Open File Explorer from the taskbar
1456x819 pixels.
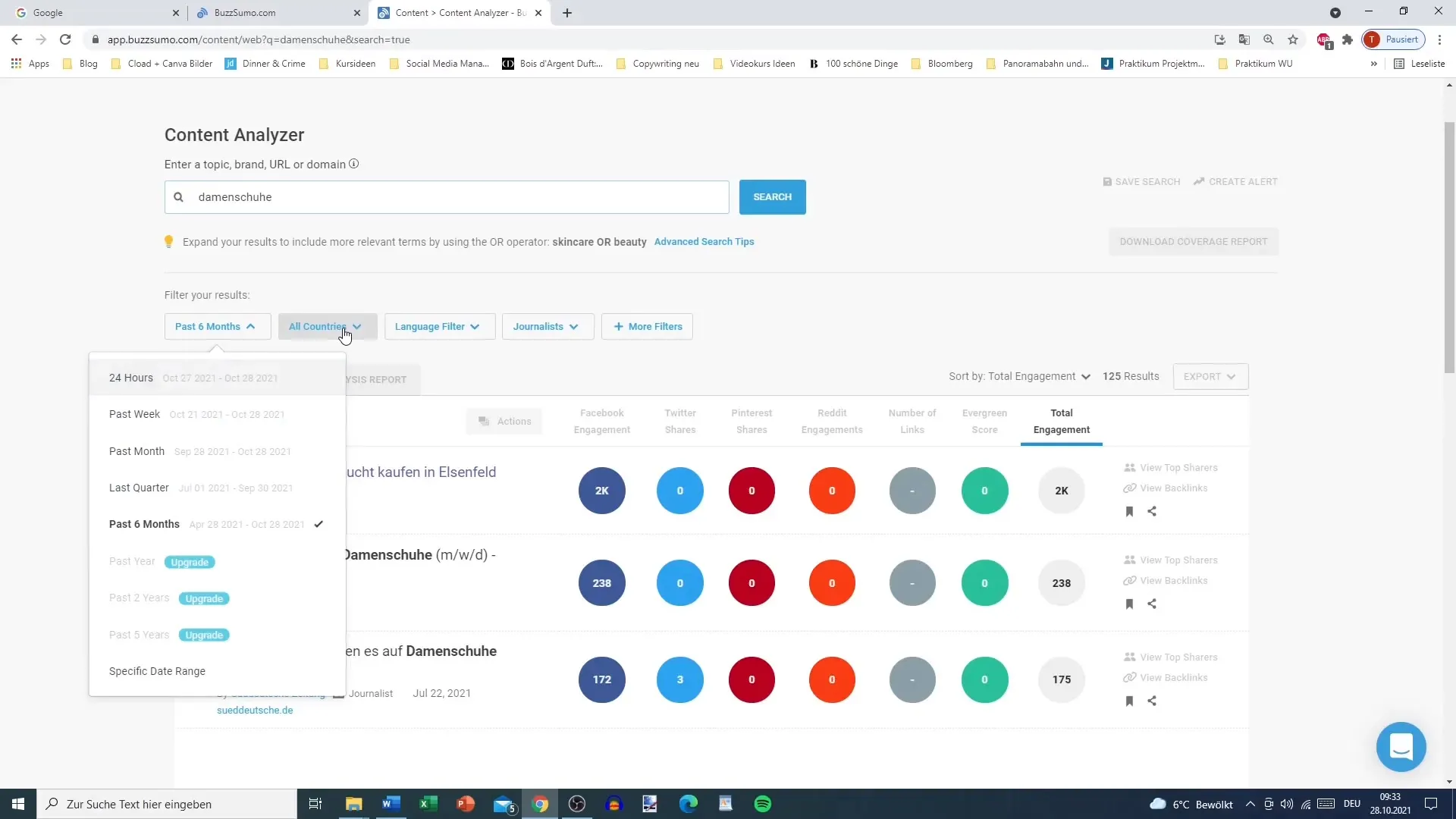coord(354,804)
